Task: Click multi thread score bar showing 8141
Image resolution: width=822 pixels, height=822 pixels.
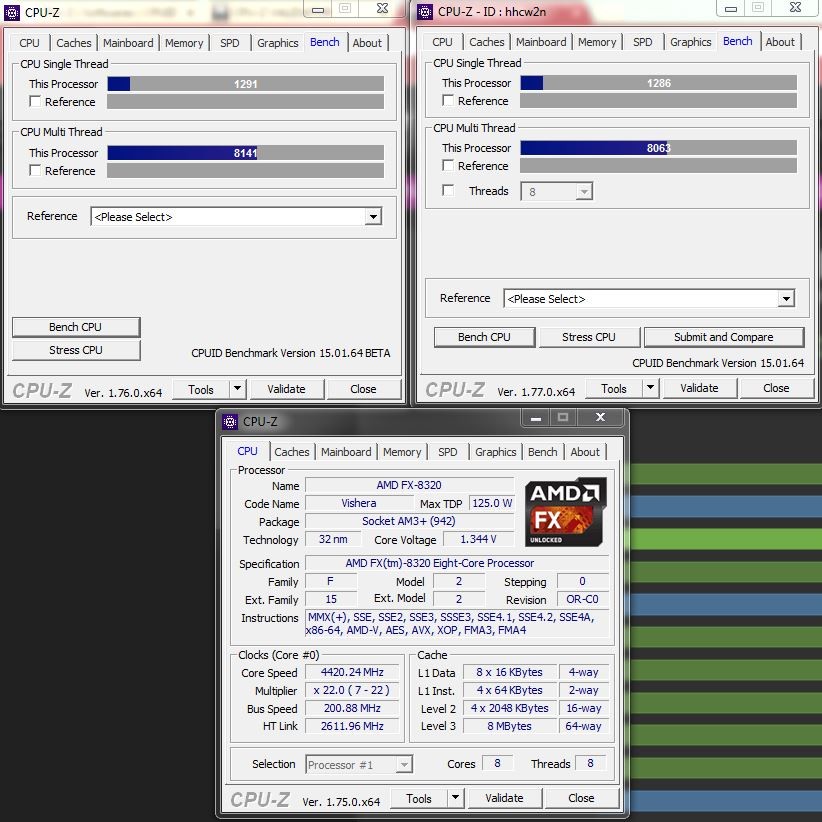Action: coord(246,153)
